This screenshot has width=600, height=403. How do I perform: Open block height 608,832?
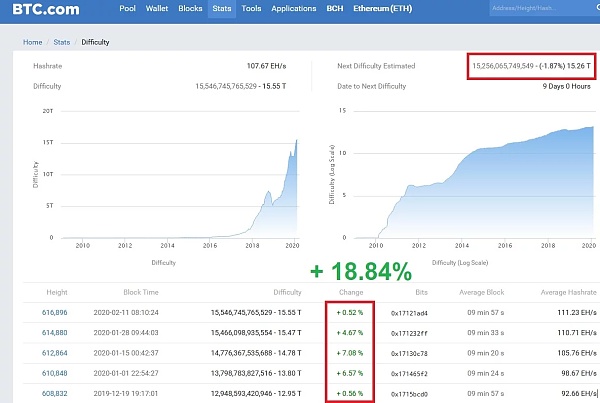coord(54,392)
